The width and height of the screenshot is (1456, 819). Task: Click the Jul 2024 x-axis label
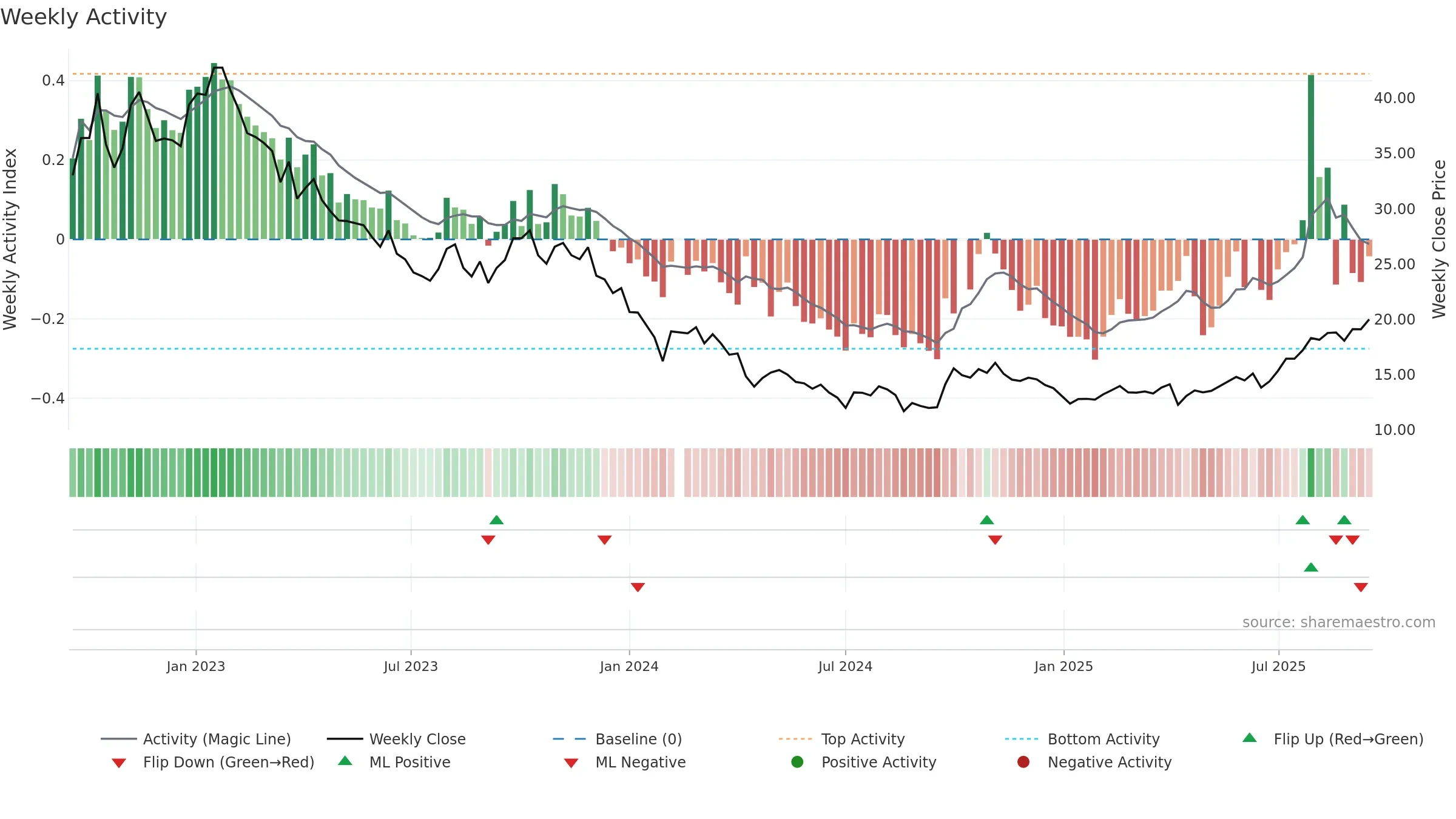(845, 666)
